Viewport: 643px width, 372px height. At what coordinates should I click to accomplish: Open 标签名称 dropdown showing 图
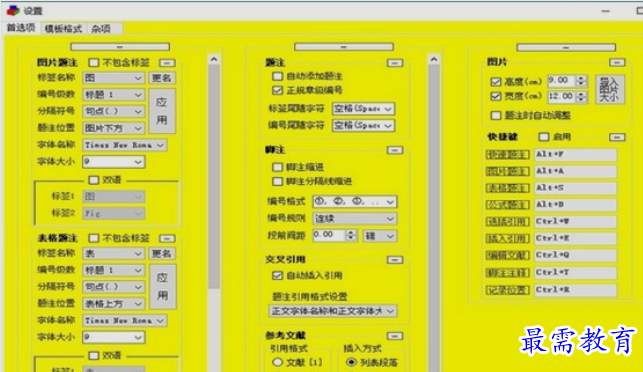[x=114, y=78]
